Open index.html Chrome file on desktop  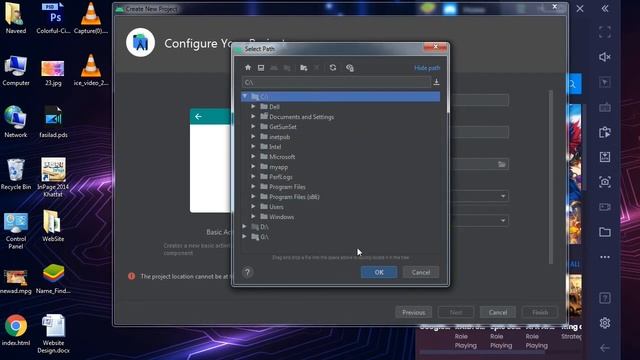coord(16,330)
